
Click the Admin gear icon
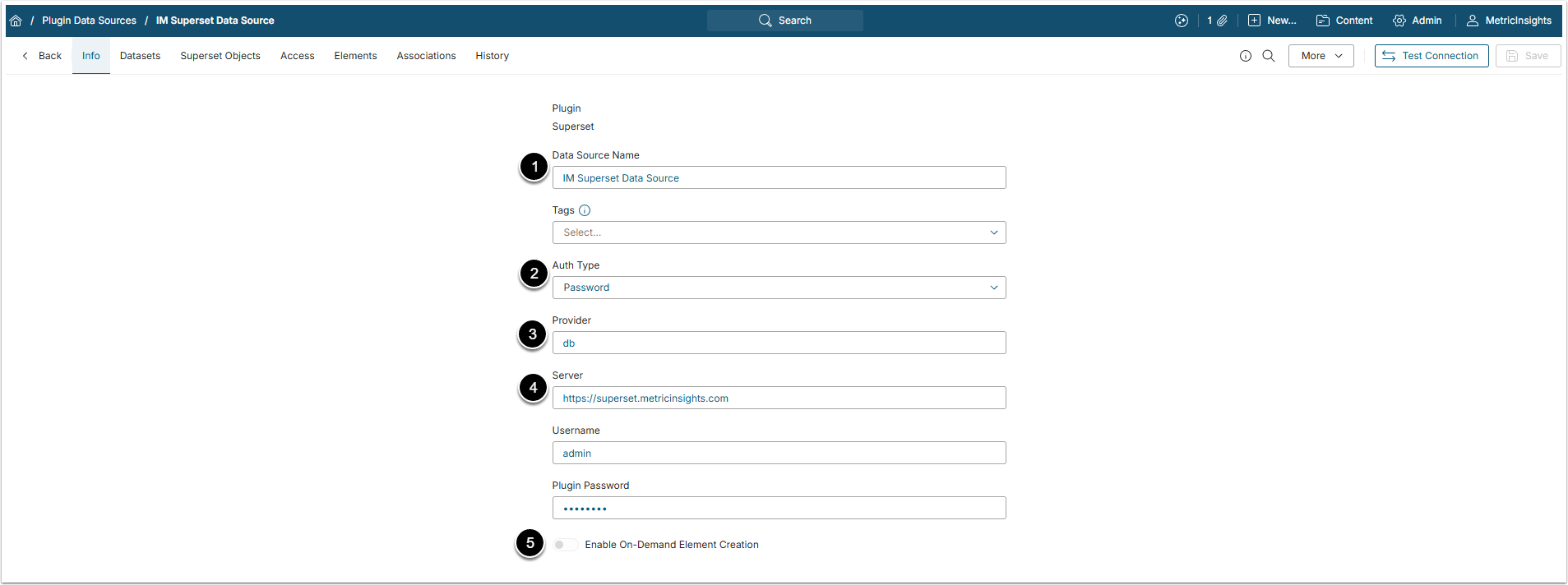point(1399,21)
